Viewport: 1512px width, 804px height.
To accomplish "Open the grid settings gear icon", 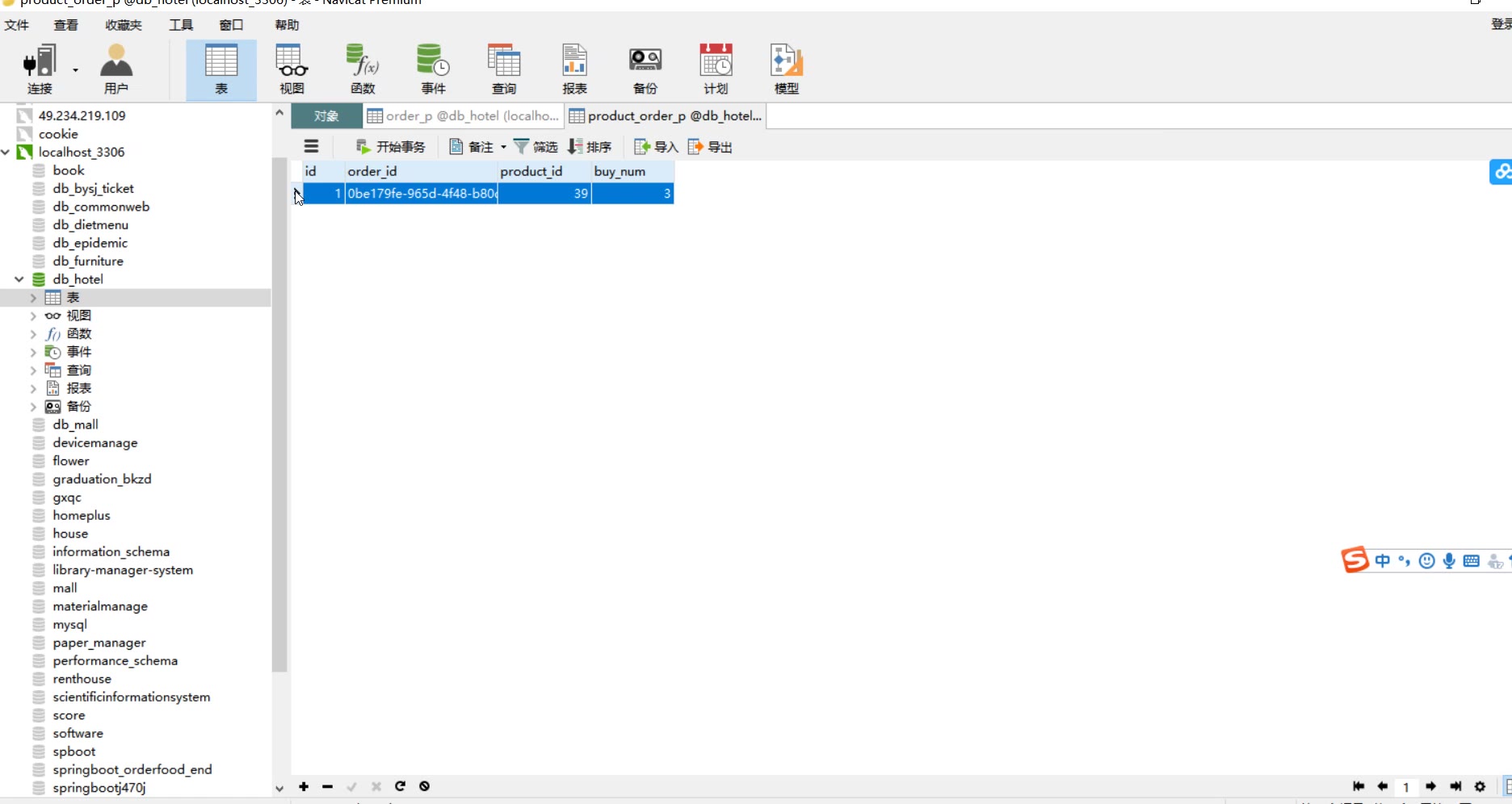I will 1480,786.
